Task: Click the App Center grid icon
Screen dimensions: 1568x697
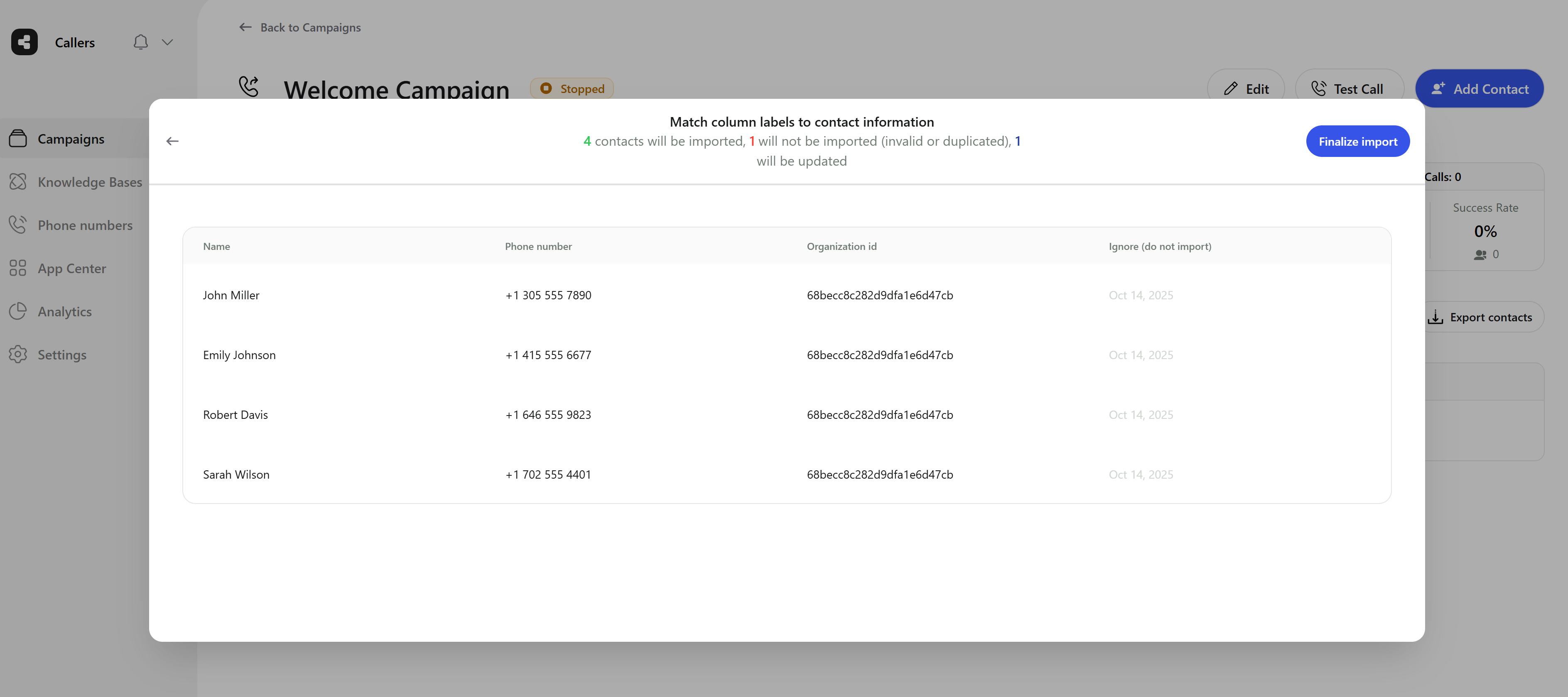Action: (x=17, y=268)
